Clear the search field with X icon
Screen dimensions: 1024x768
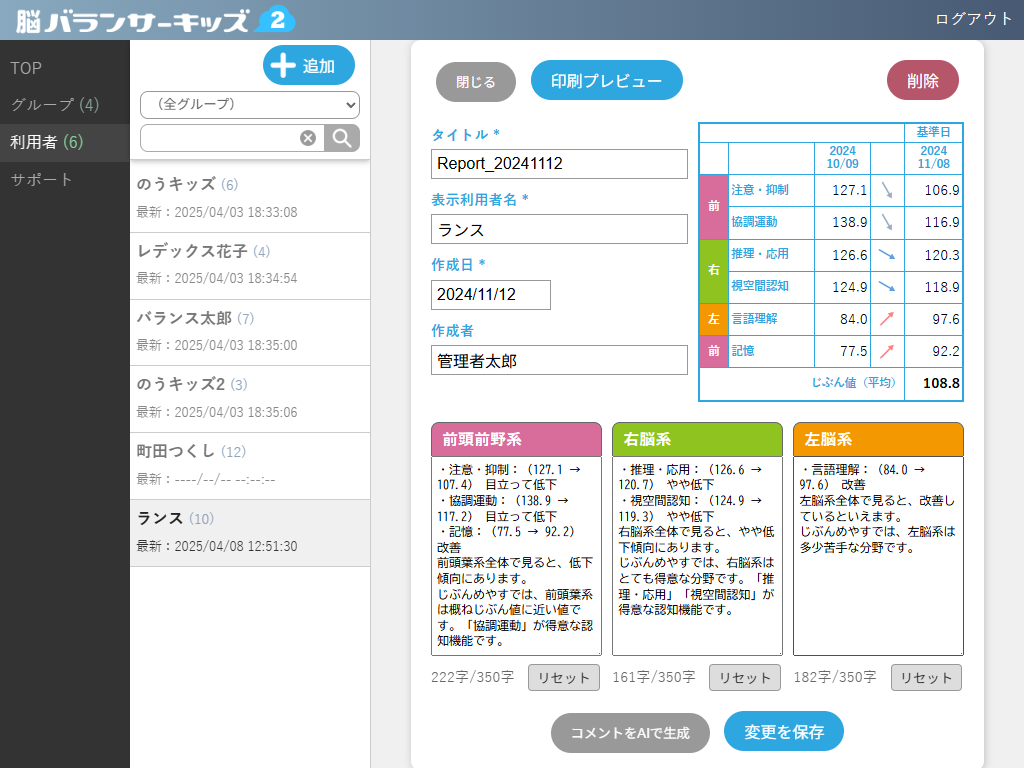click(308, 138)
